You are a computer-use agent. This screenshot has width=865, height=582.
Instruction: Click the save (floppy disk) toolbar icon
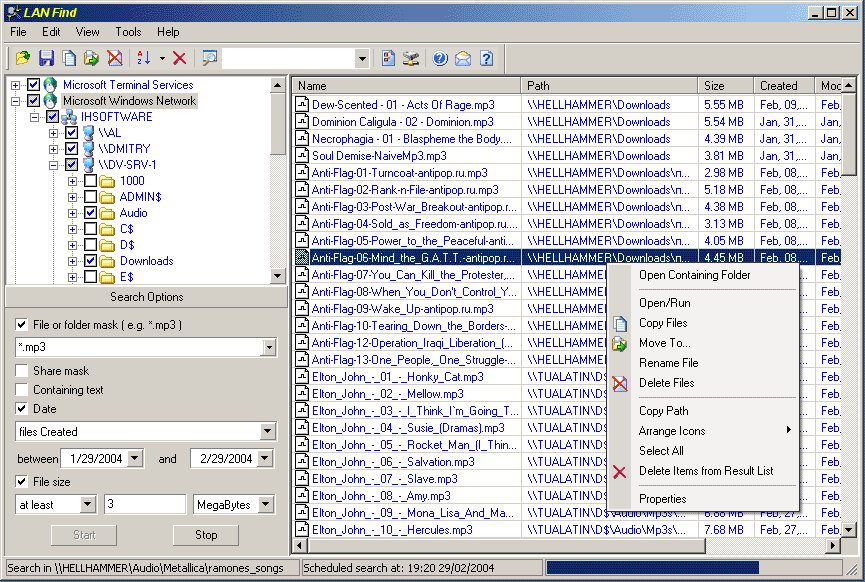(46, 59)
